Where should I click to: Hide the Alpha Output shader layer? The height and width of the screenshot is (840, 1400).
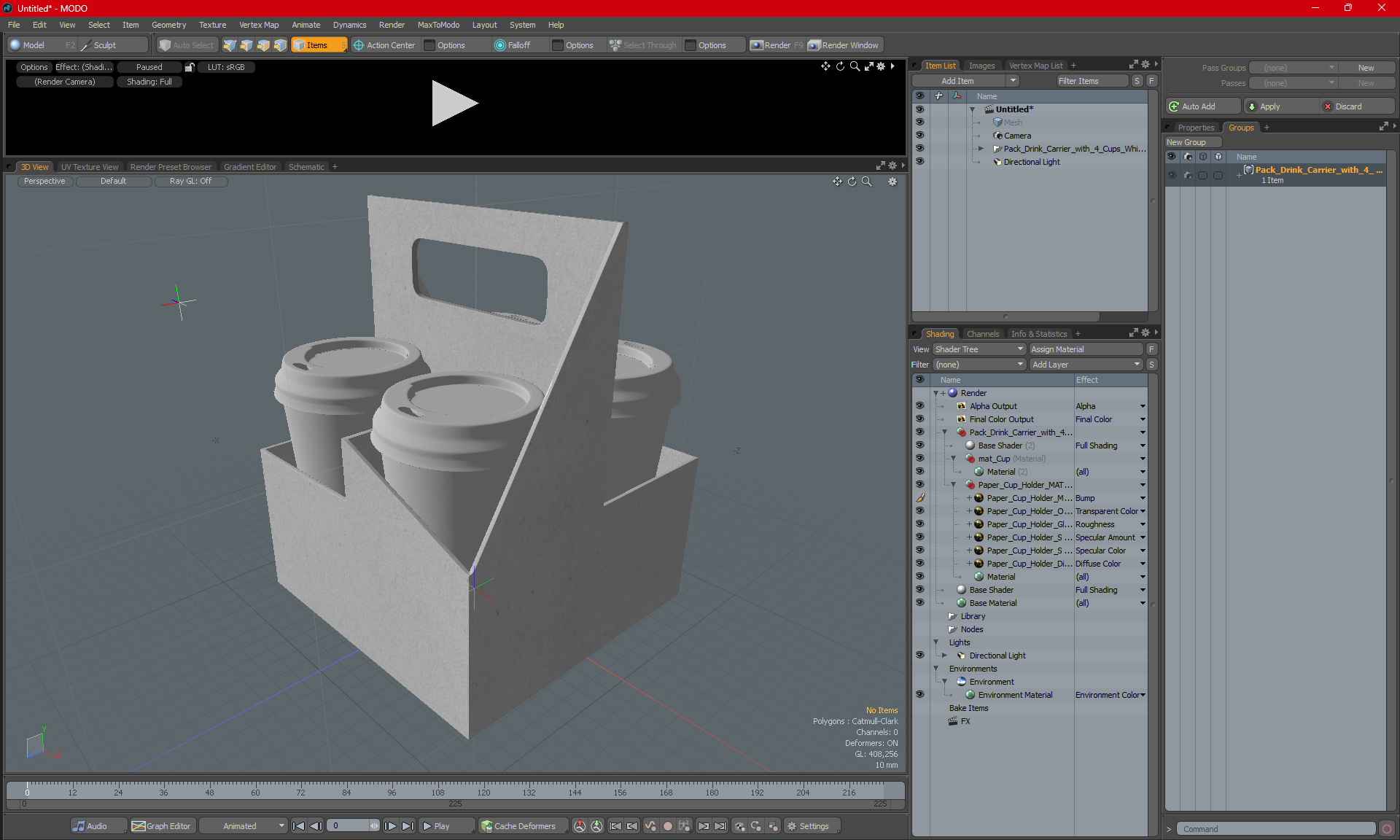coord(919,406)
